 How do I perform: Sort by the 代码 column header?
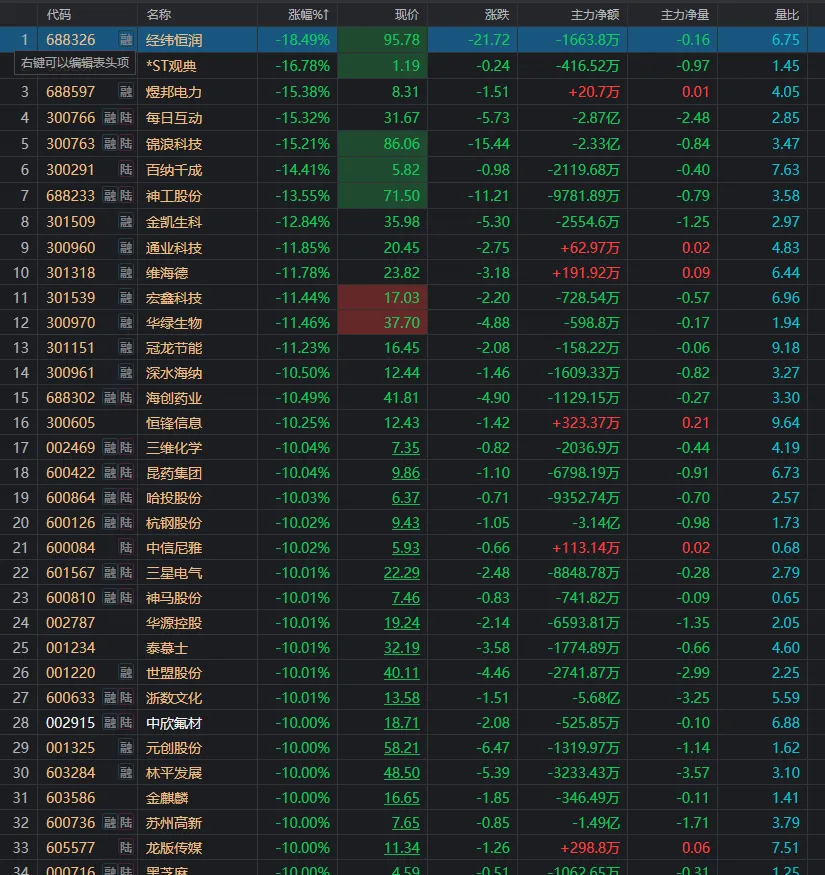[x=59, y=15]
